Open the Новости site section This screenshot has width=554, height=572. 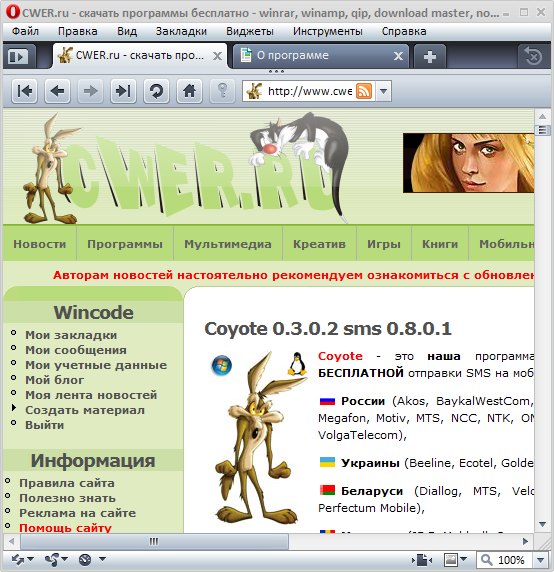click(x=40, y=244)
